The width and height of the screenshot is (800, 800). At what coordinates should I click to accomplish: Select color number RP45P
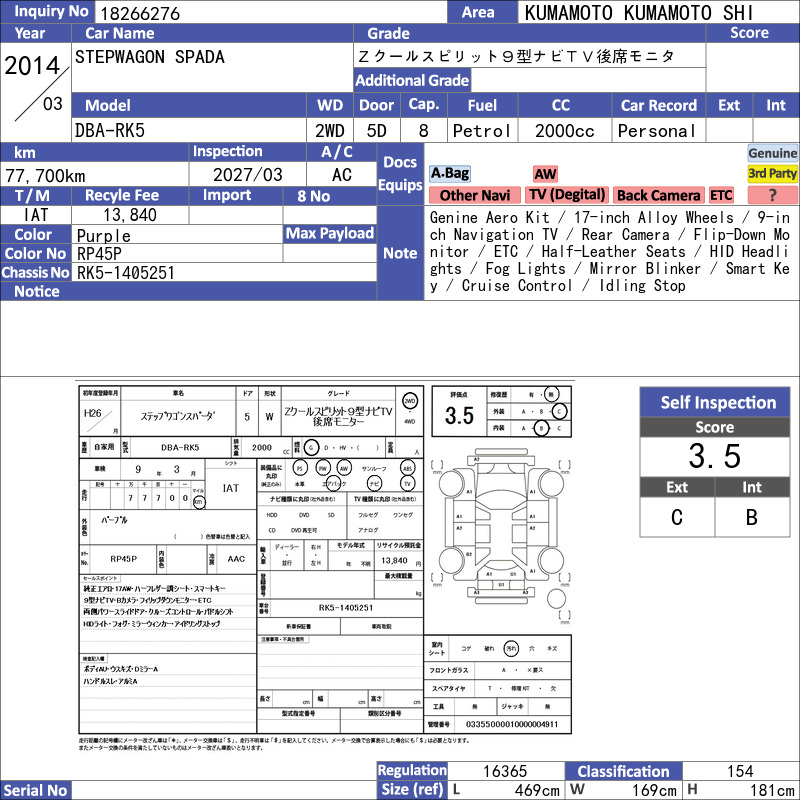tap(99, 254)
